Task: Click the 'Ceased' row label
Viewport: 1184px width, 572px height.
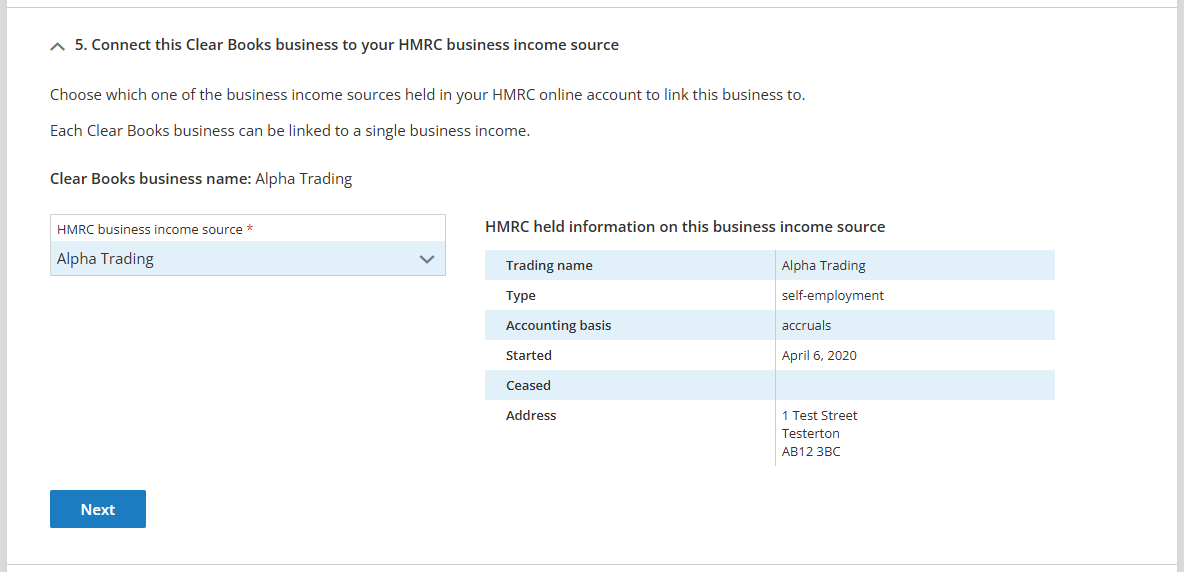Action: [x=528, y=386]
